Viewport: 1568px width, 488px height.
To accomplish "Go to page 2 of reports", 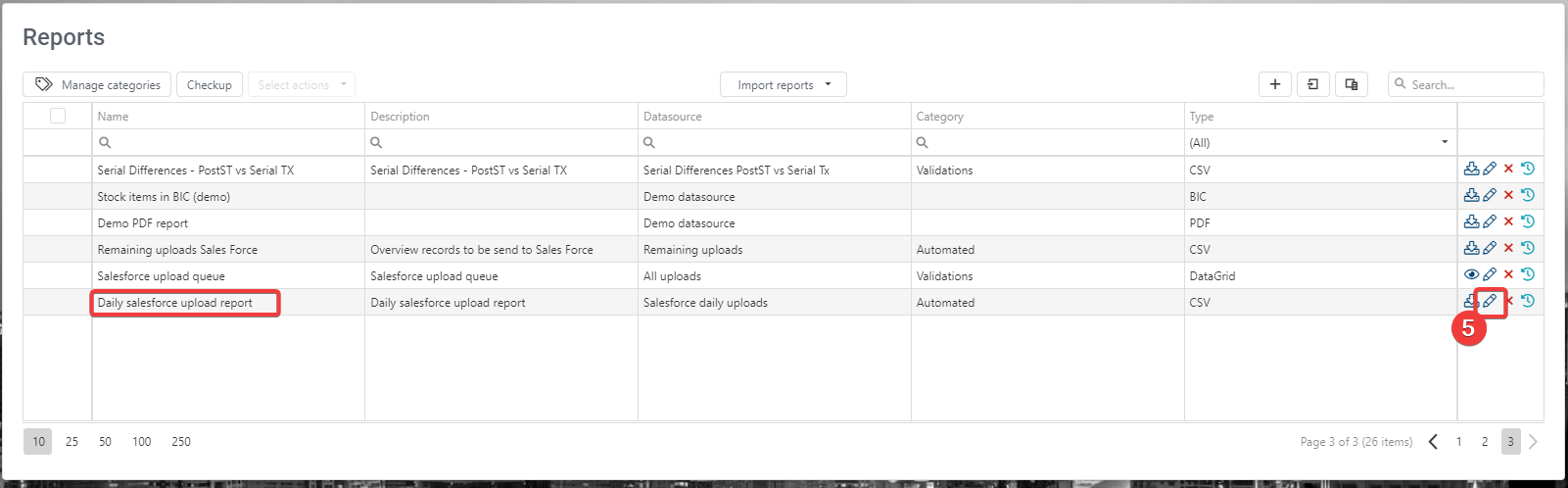I will (1485, 442).
